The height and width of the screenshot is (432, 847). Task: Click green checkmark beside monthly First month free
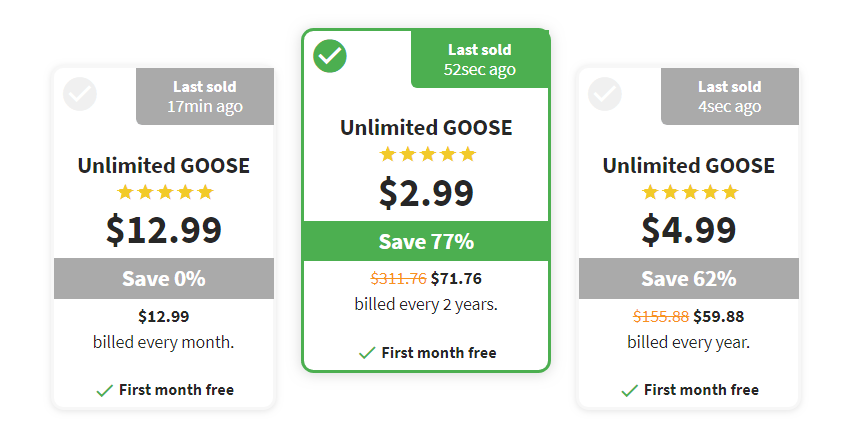tap(104, 390)
